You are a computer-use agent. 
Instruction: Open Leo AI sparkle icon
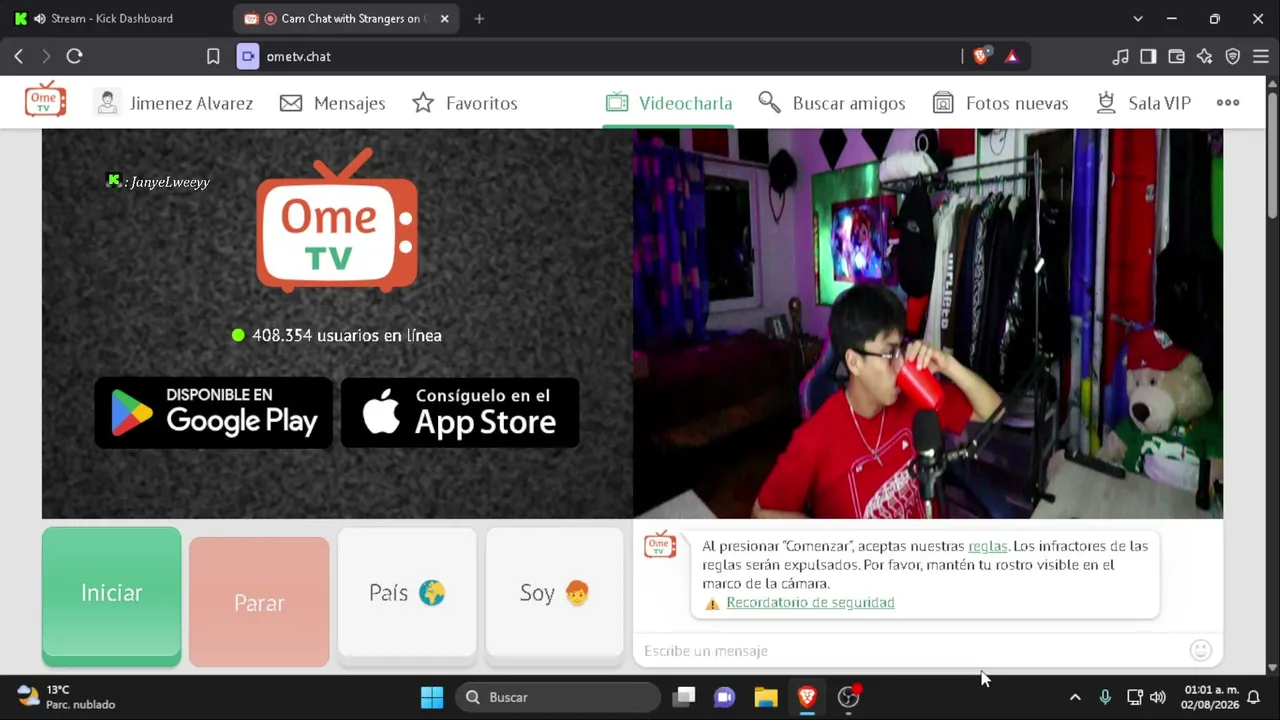pos(1204,56)
